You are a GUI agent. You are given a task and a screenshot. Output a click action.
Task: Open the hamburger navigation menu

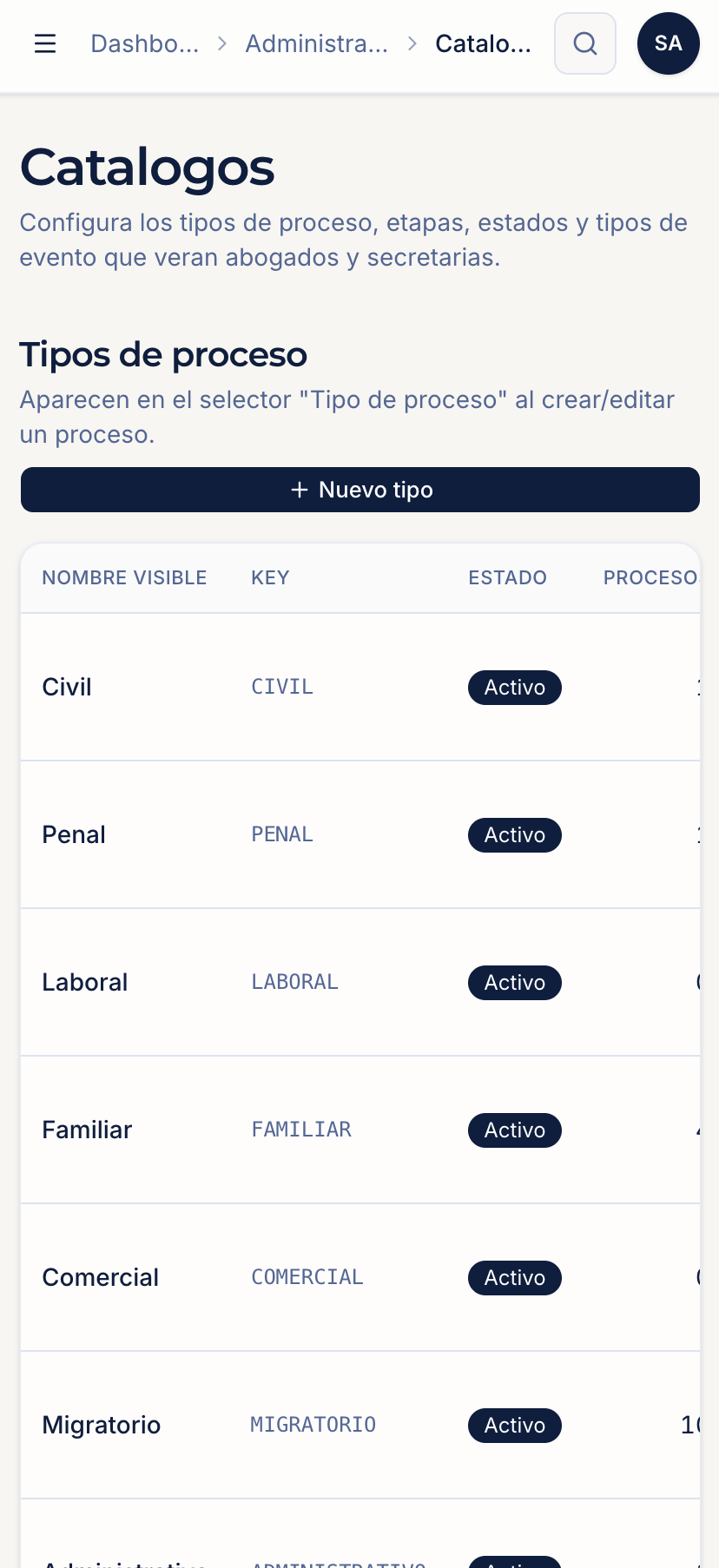[x=45, y=43]
